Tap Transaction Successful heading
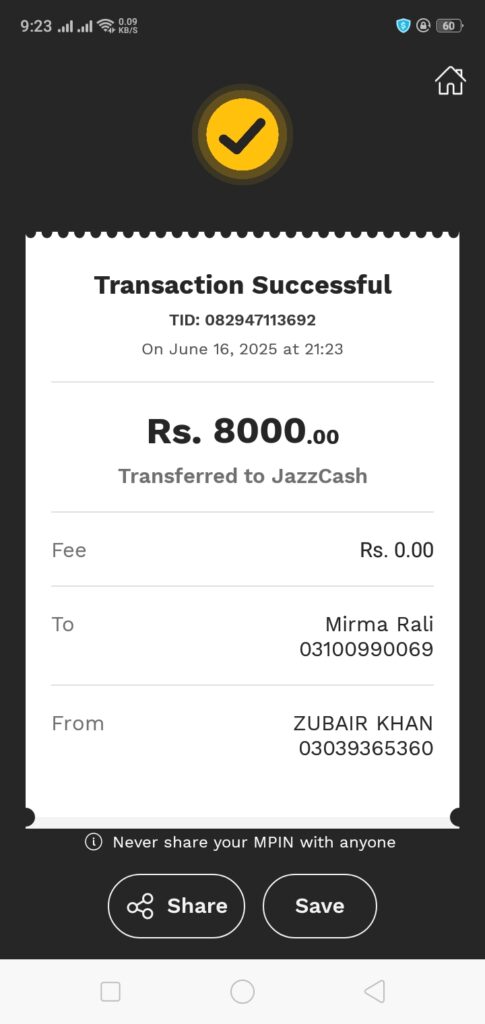 (x=243, y=285)
